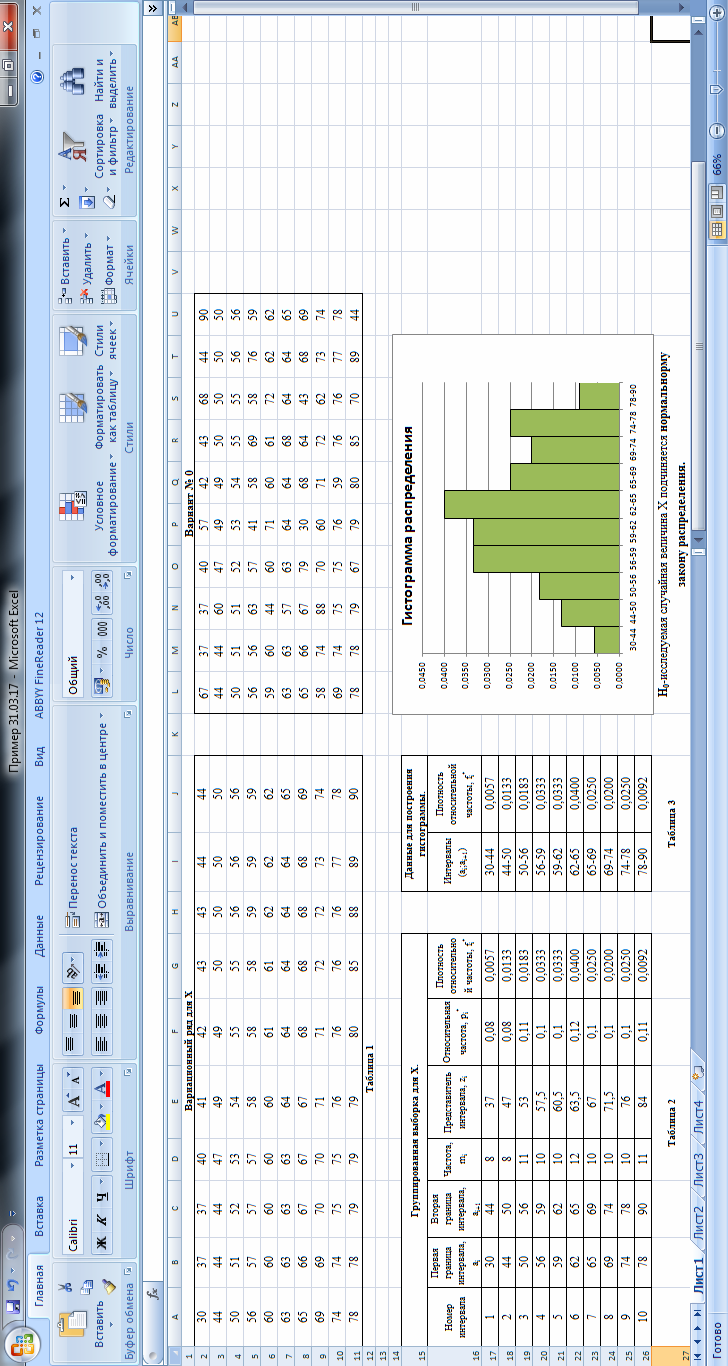Viewport: 728px width, 1366px height.
Task: Click the Format Painter brush icon
Action: point(108,1287)
